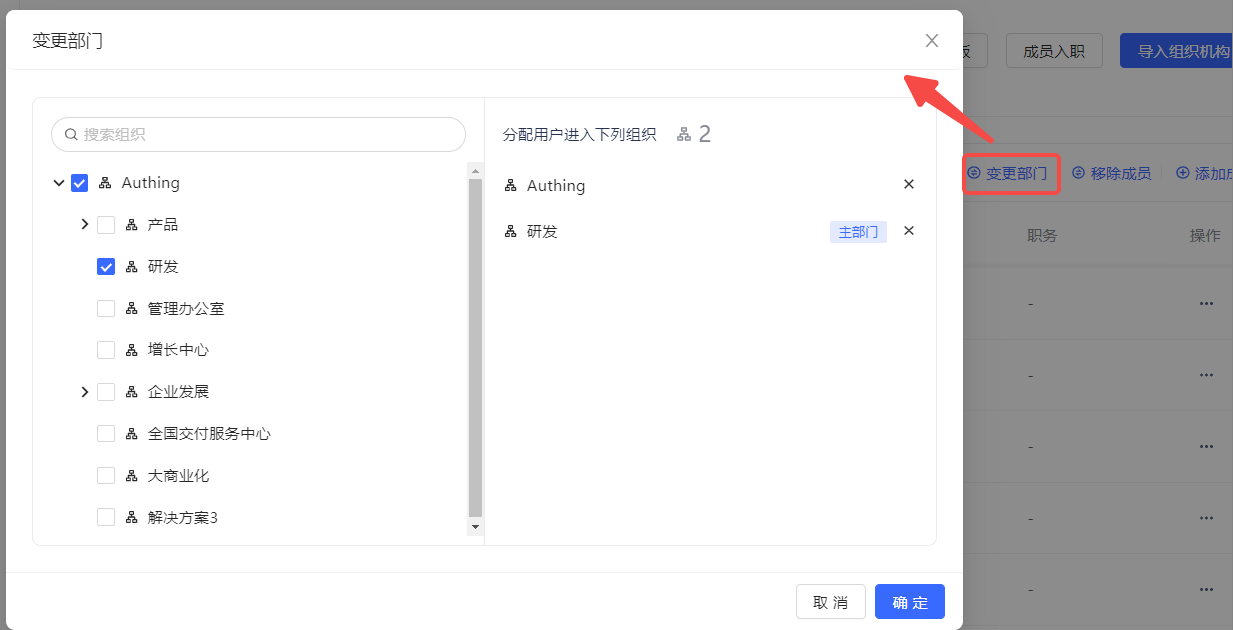Click the 添加成员 plus icon
Screen dimensions: 1233x630
(x=1182, y=174)
